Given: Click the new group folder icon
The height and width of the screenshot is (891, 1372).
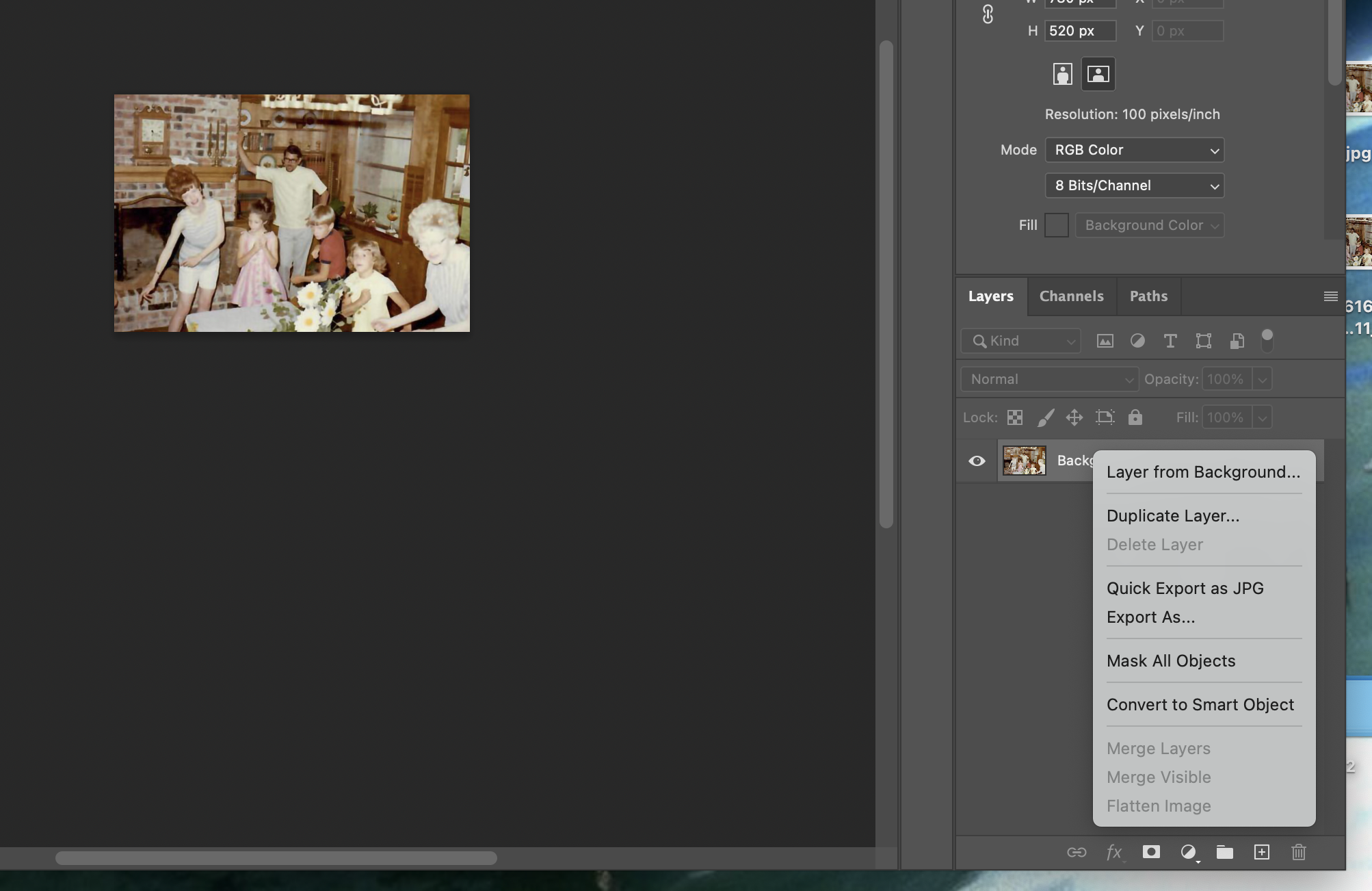Looking at the screenshot, I should coord(1224,852).
